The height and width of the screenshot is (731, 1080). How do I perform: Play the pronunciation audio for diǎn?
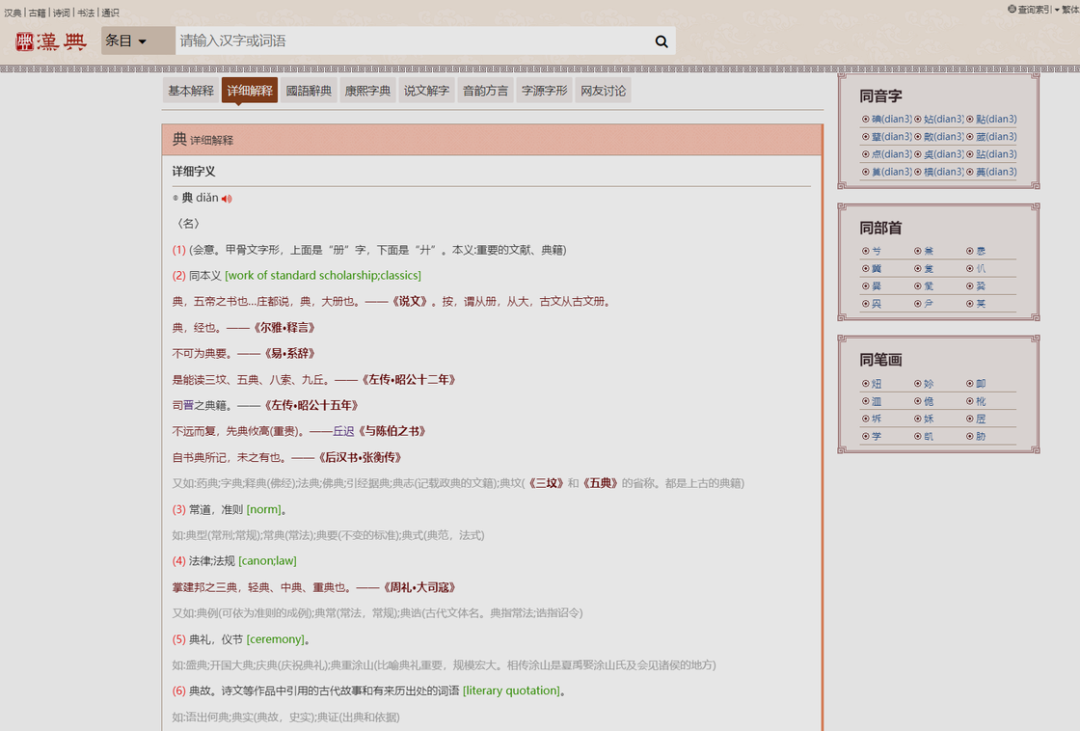click(227, 198)
